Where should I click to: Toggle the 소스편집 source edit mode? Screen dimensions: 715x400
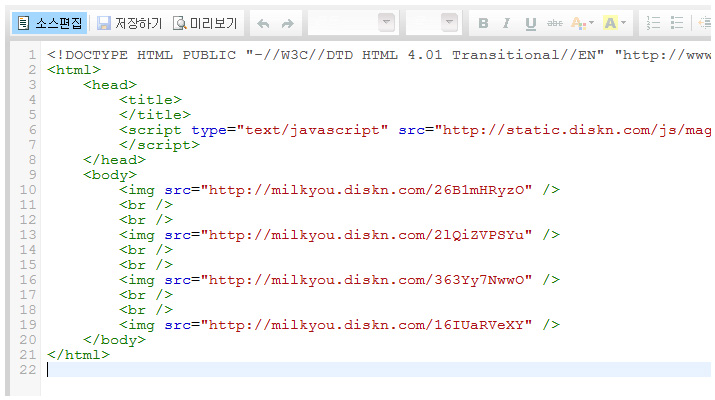[49, 23]
